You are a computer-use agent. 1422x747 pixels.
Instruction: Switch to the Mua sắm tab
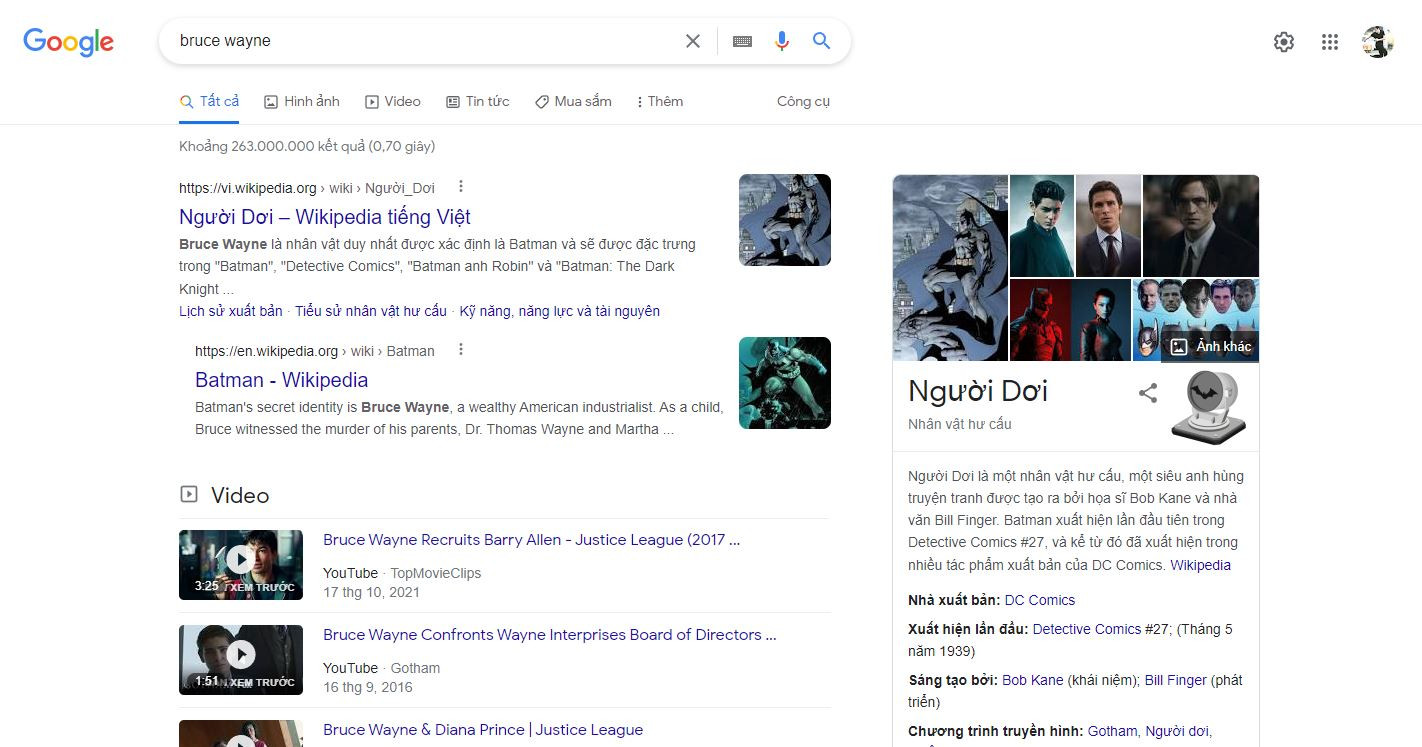pyautogui.click(x=573, y=101)
